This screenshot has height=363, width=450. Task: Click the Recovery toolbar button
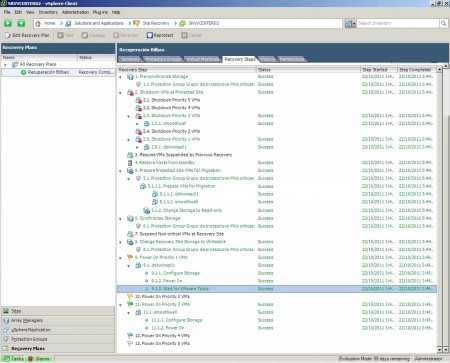(x=126, y=35)
